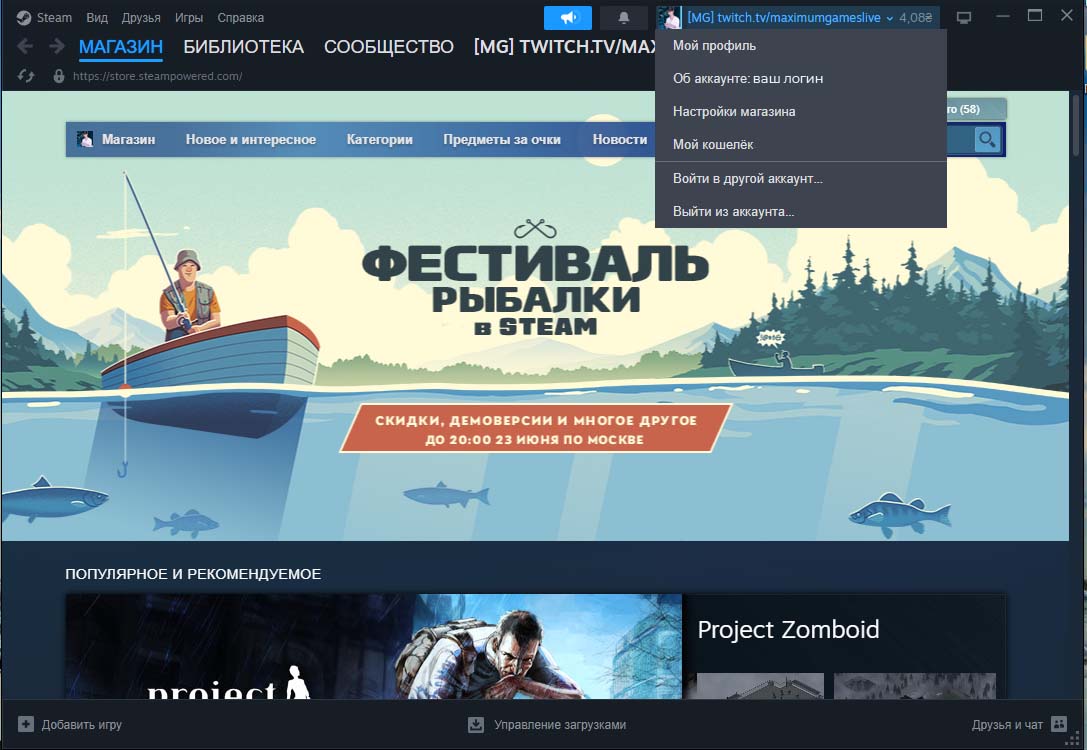Open the account name dropdown arrow
Screen dimensions: 1087x750
(x=889, y=19)
